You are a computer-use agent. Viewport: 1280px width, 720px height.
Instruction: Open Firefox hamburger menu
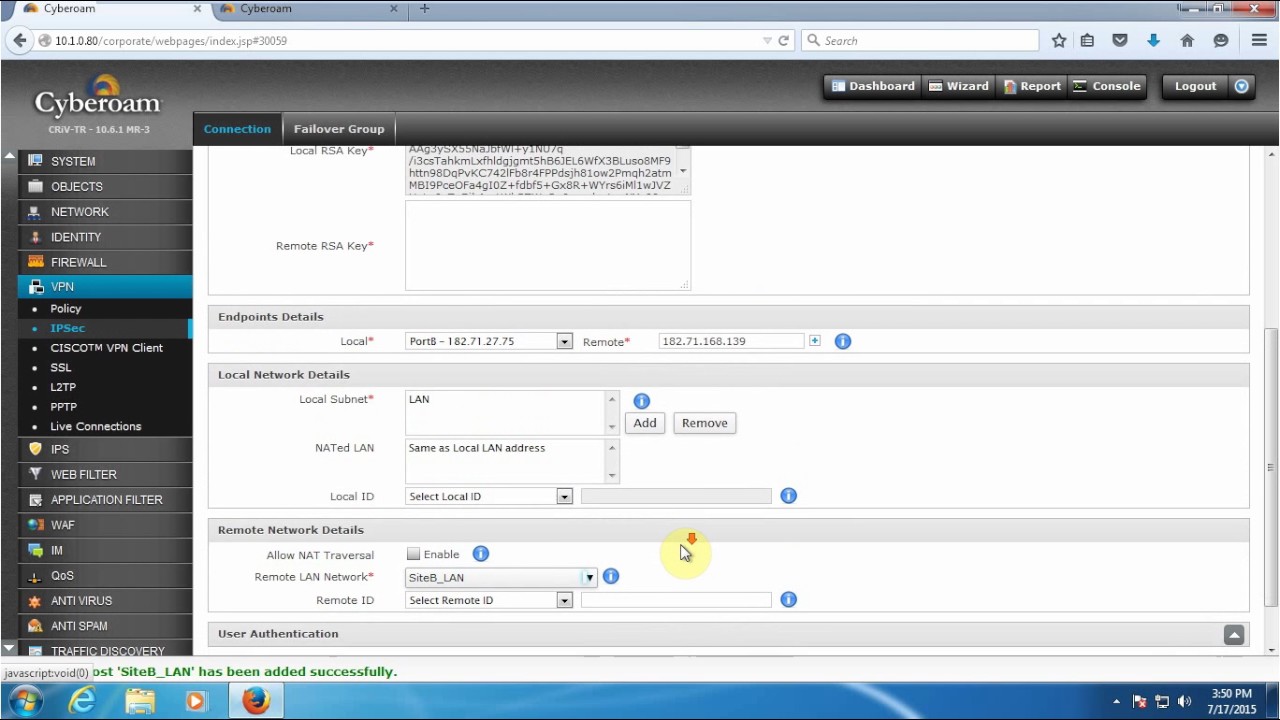[x=1259, y=41]
